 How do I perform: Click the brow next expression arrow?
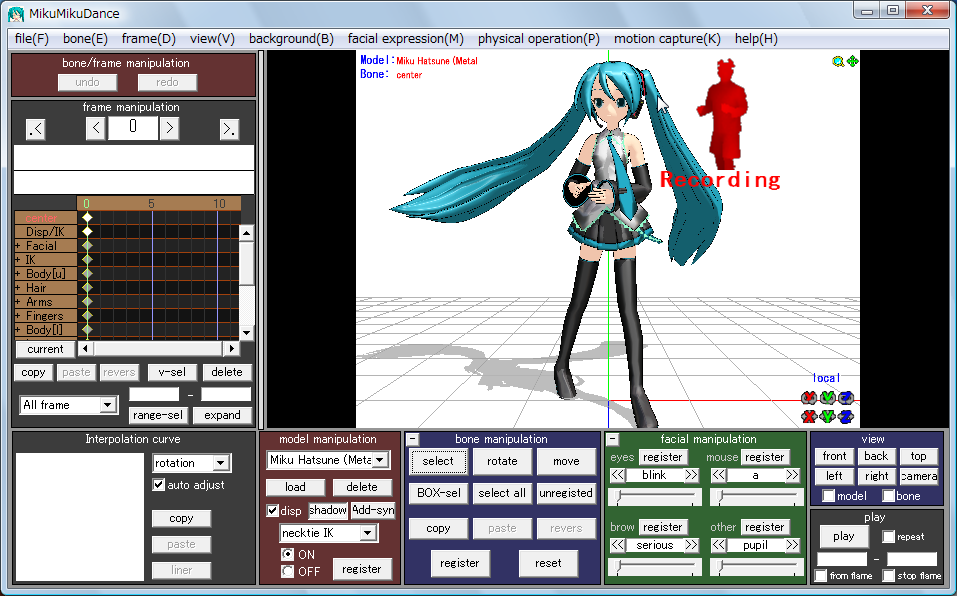tap(691, 545)
